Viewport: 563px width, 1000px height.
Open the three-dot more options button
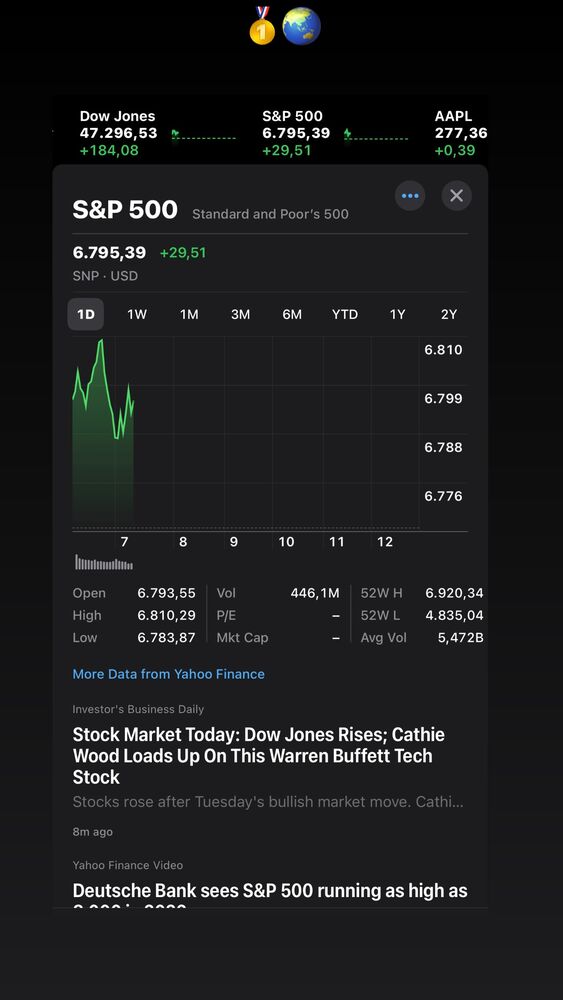pos(410,196)
